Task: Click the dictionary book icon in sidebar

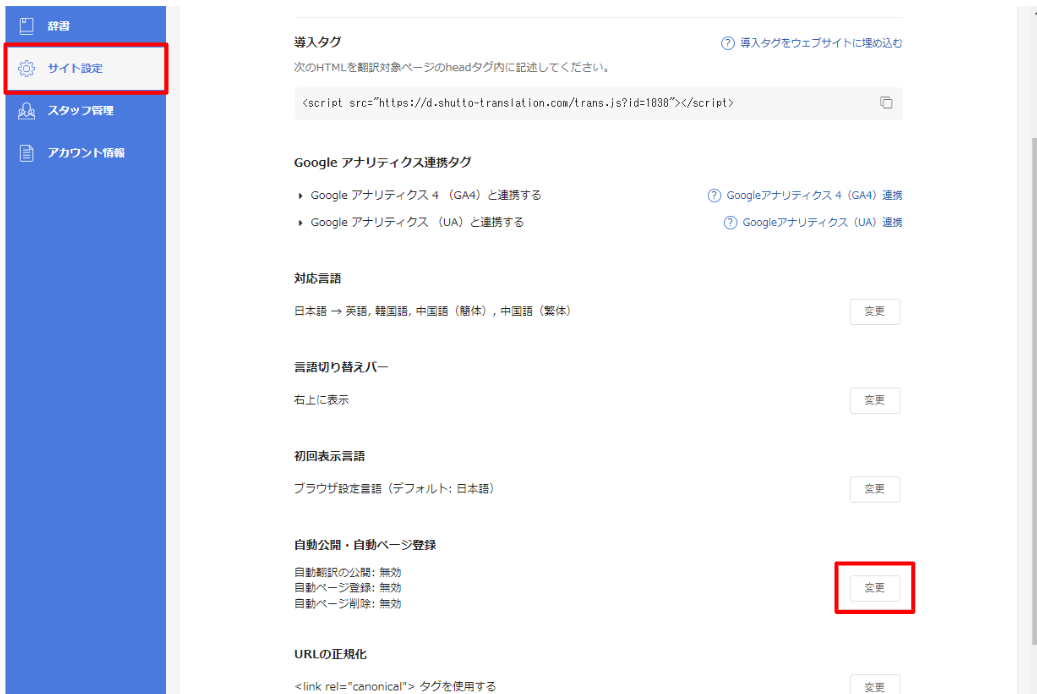Action: pos(26,26)
